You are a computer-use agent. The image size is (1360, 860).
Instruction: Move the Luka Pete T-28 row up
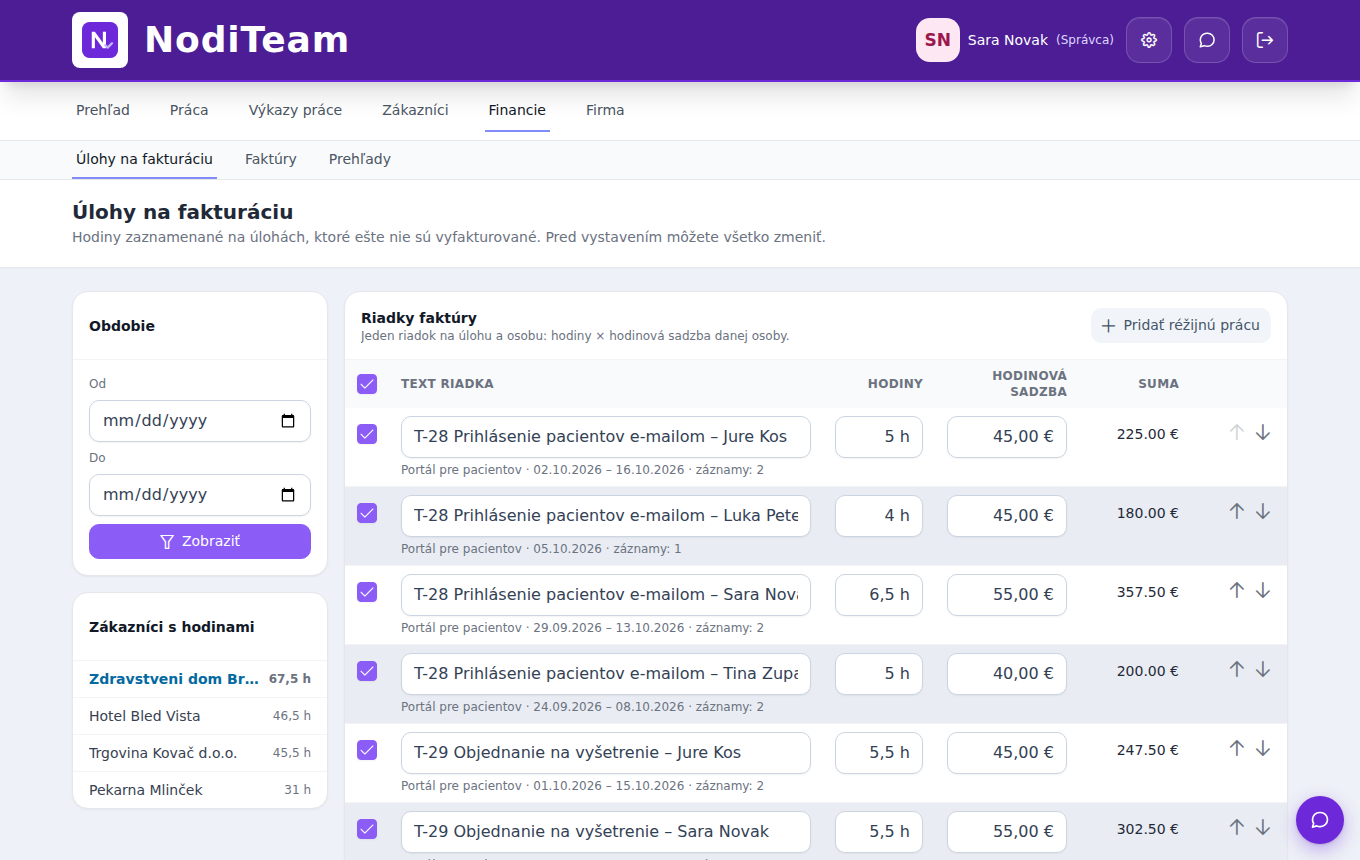pyautogui.click(x=1237, y=511)
